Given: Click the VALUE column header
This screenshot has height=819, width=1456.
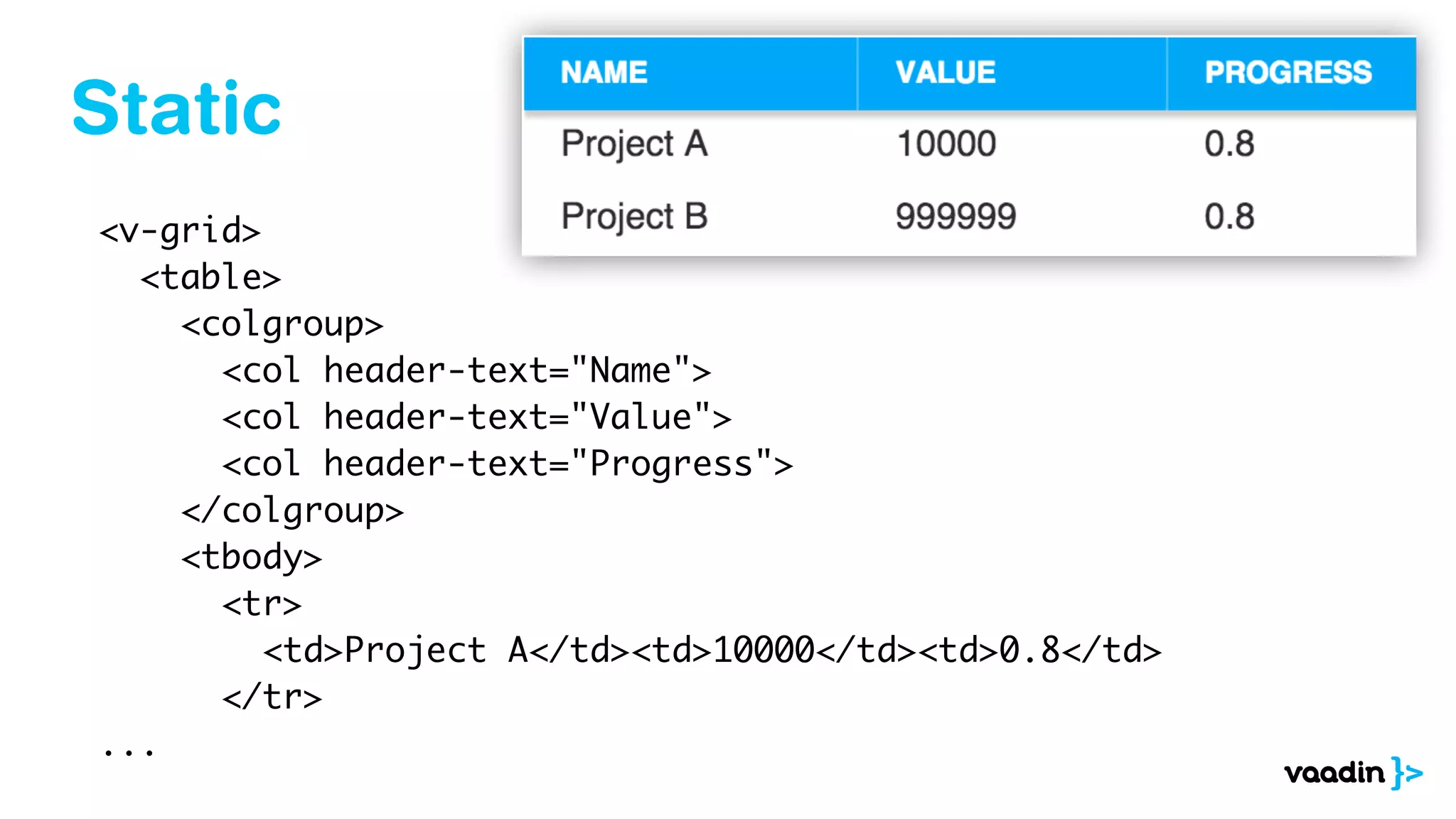Looking at the screenshot, I should click(945, 73).
